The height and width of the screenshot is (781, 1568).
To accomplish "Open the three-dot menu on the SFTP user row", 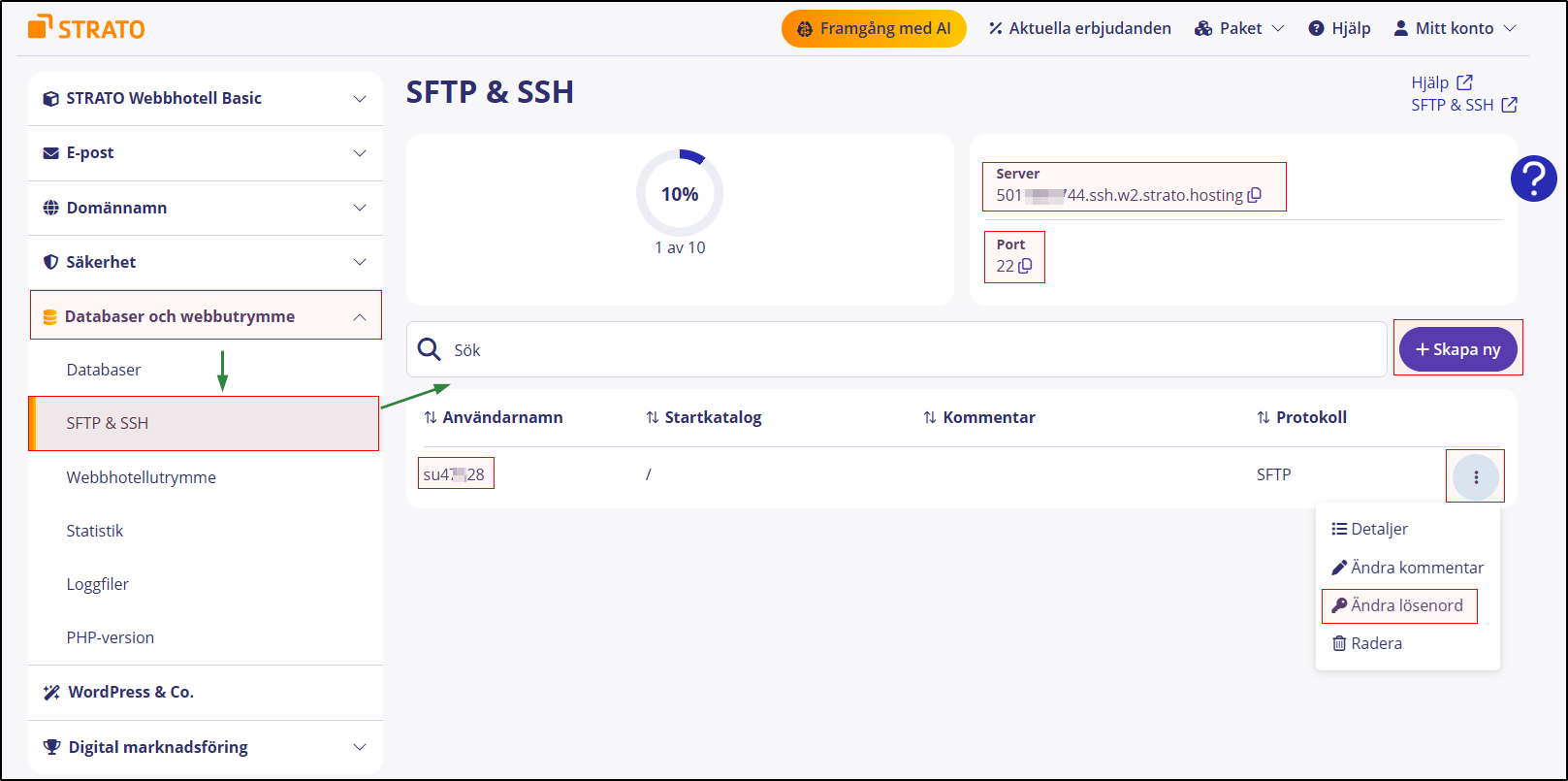I will click(1475, 476).
